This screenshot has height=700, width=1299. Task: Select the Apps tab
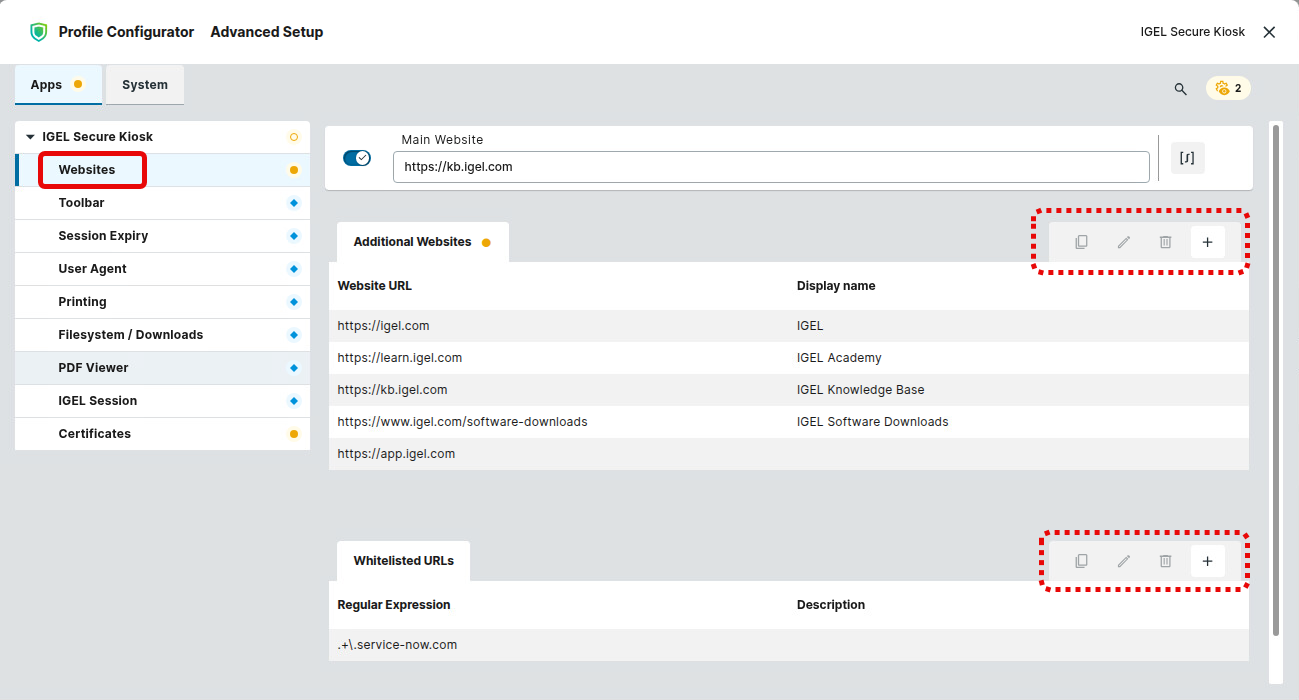tap(47, 85)
